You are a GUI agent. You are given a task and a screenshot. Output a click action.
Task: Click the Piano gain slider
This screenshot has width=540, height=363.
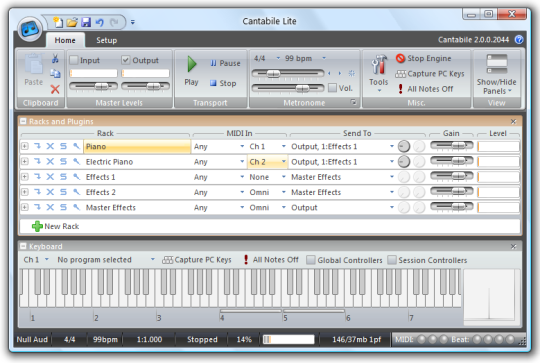pos(452,146)
